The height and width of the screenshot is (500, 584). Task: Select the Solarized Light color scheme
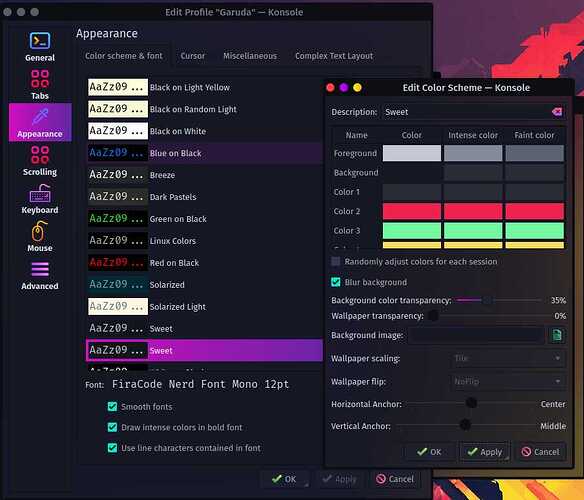(x=205, y=307)
